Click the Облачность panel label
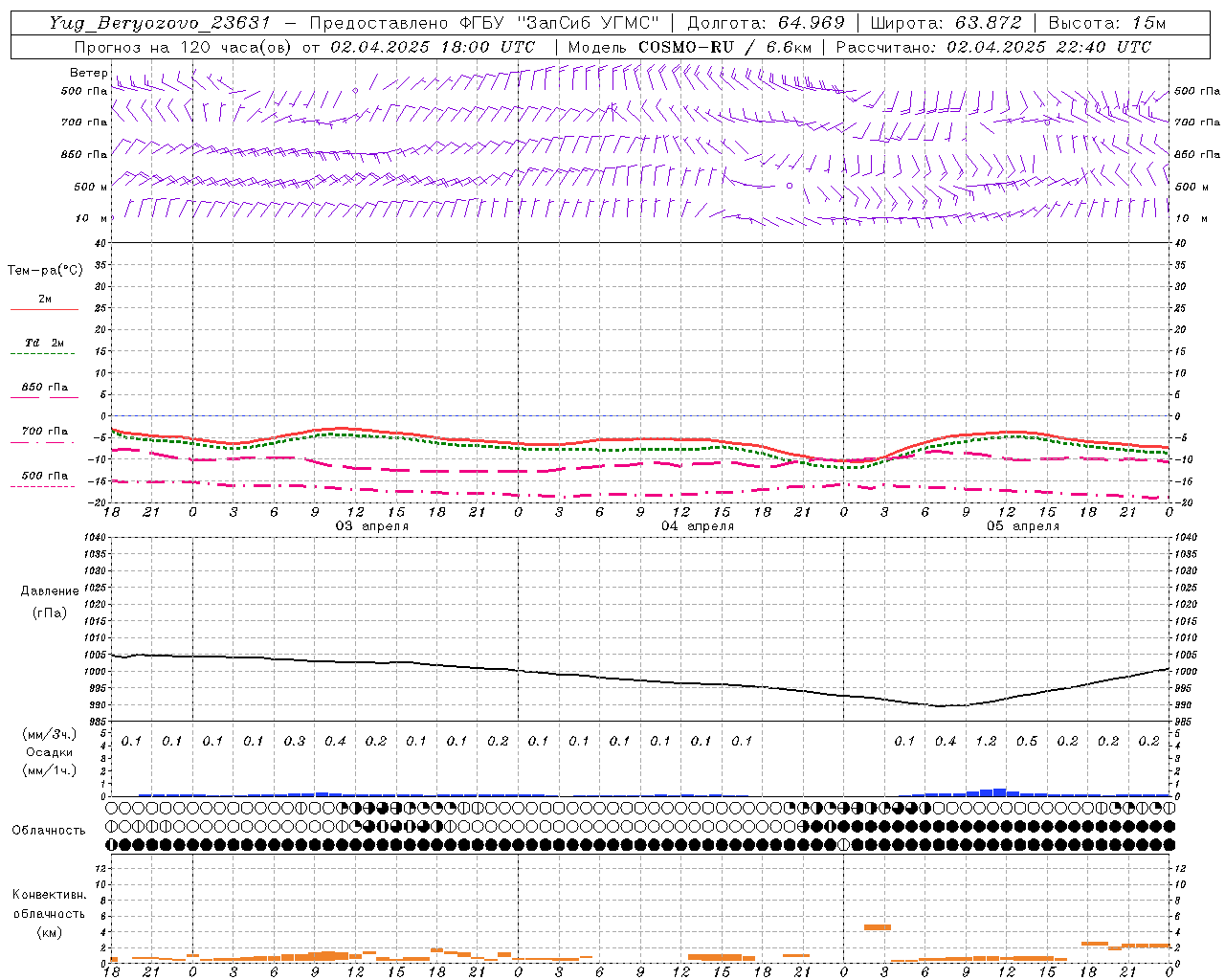The height and width of the screenshot is (980, 1225). 49,830
